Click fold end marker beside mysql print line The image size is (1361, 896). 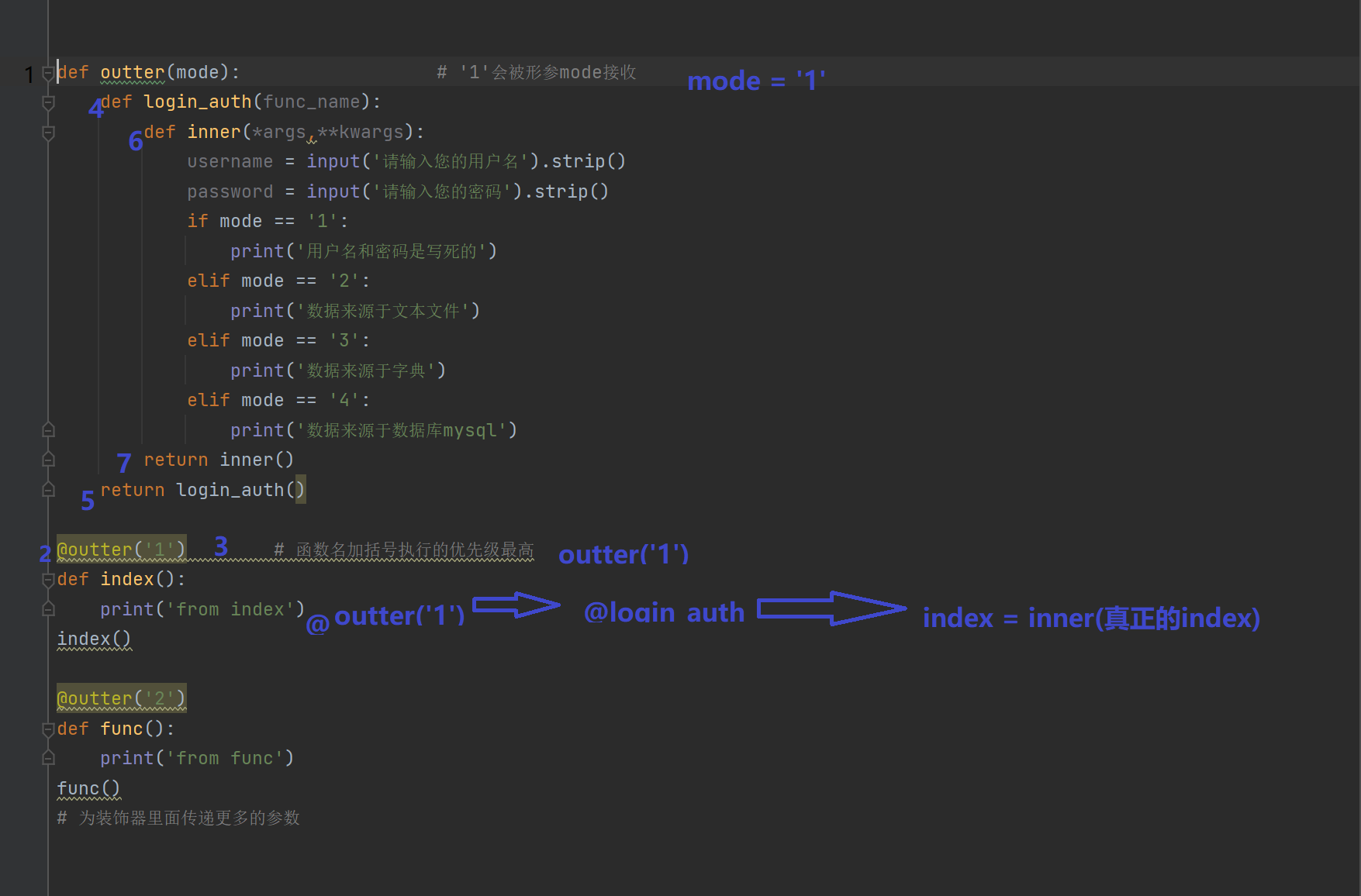48,429
